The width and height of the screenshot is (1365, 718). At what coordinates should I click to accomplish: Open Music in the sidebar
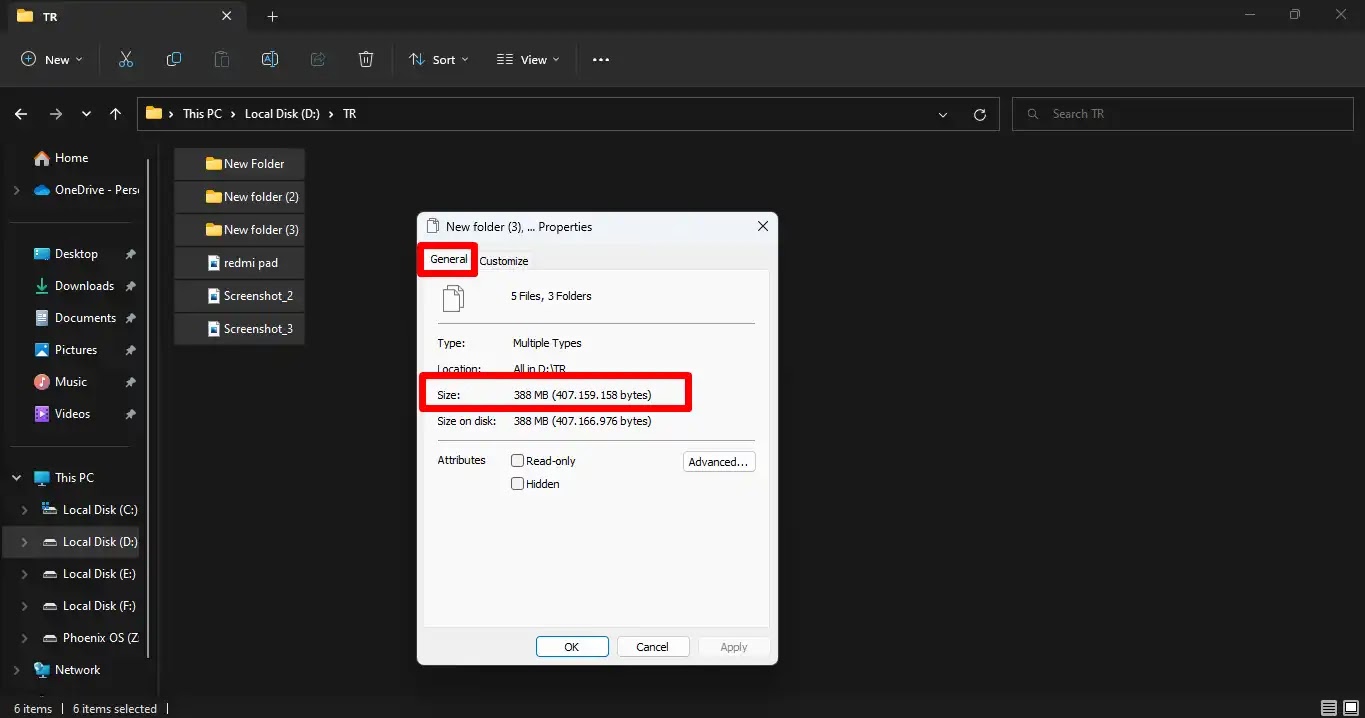coord(70,382)
